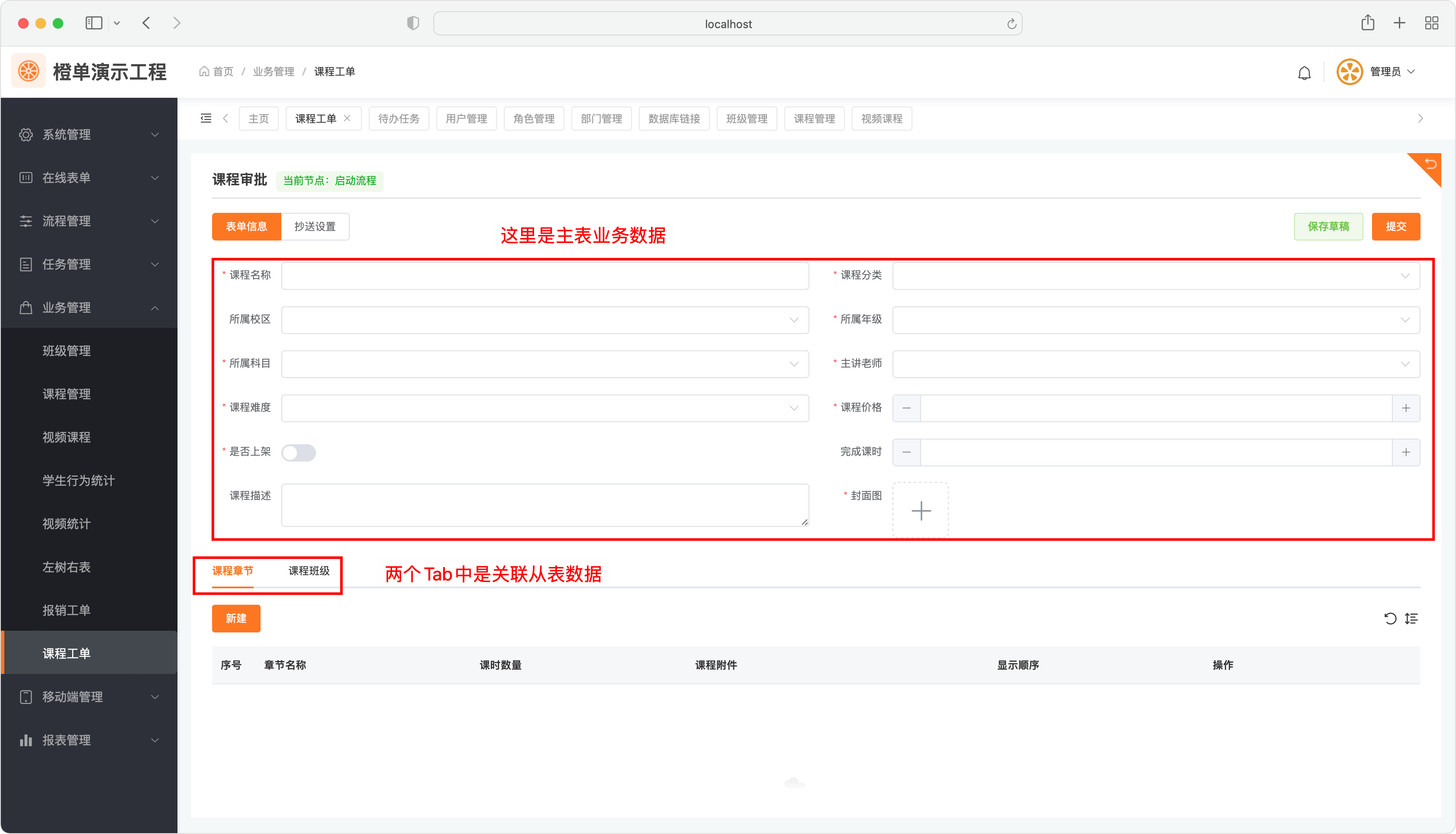The width and height of the screenshot is (1456, 834).
Task: Open the 管理员 user dropdown
Action: pyautogui.click(x=1392, y=72)
